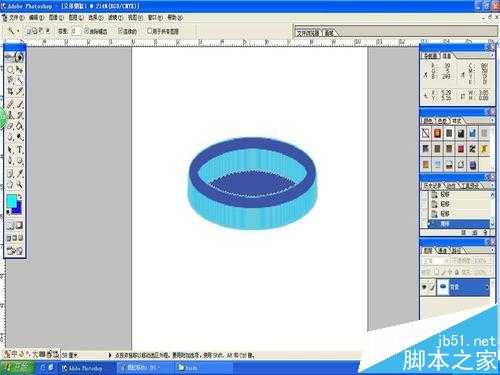Toggle lock transparent pixels in Layers panel
The height and width of the screenshot is (375, 500).
tap(436, 272)
